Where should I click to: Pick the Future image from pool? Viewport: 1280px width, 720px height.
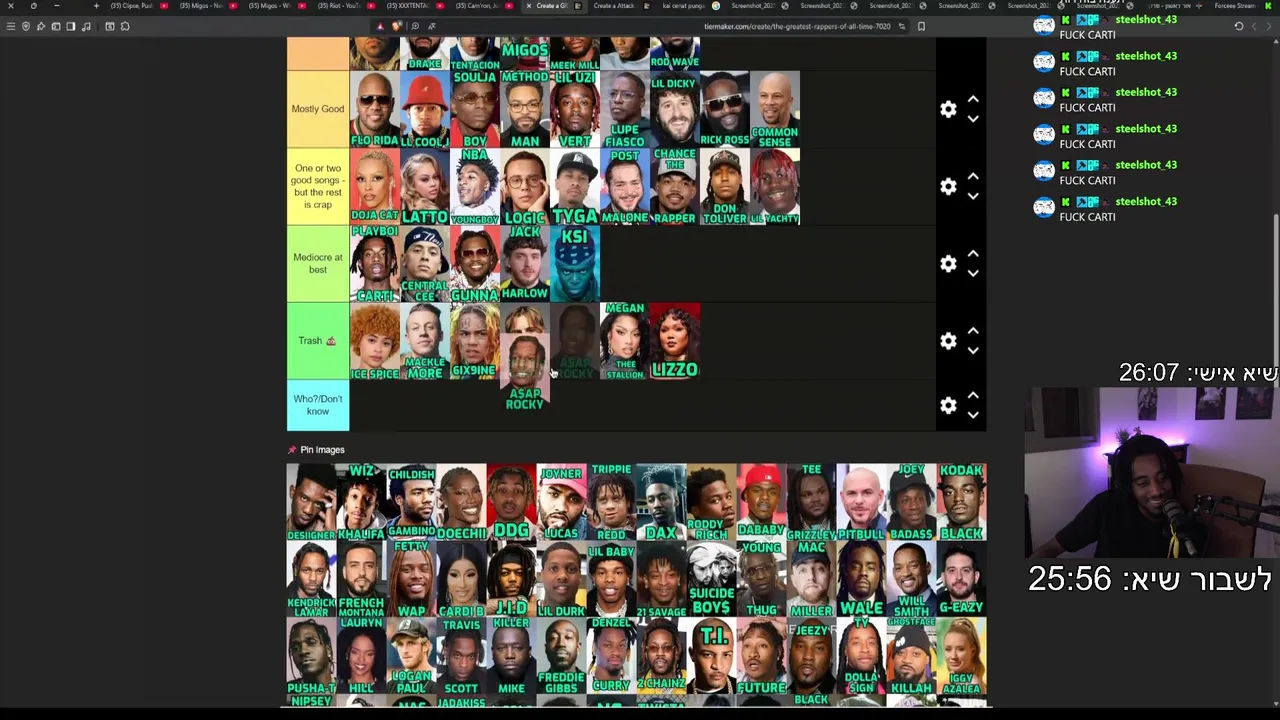(761, 657)
